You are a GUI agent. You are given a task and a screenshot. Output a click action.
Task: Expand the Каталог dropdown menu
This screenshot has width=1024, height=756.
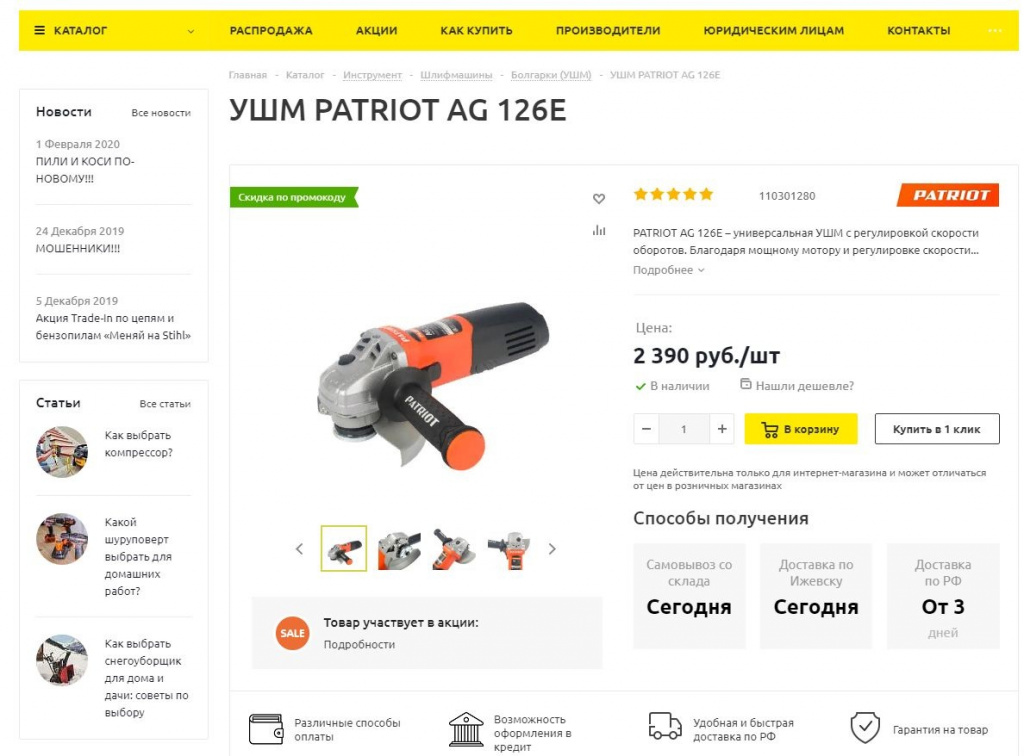(114, 31)
